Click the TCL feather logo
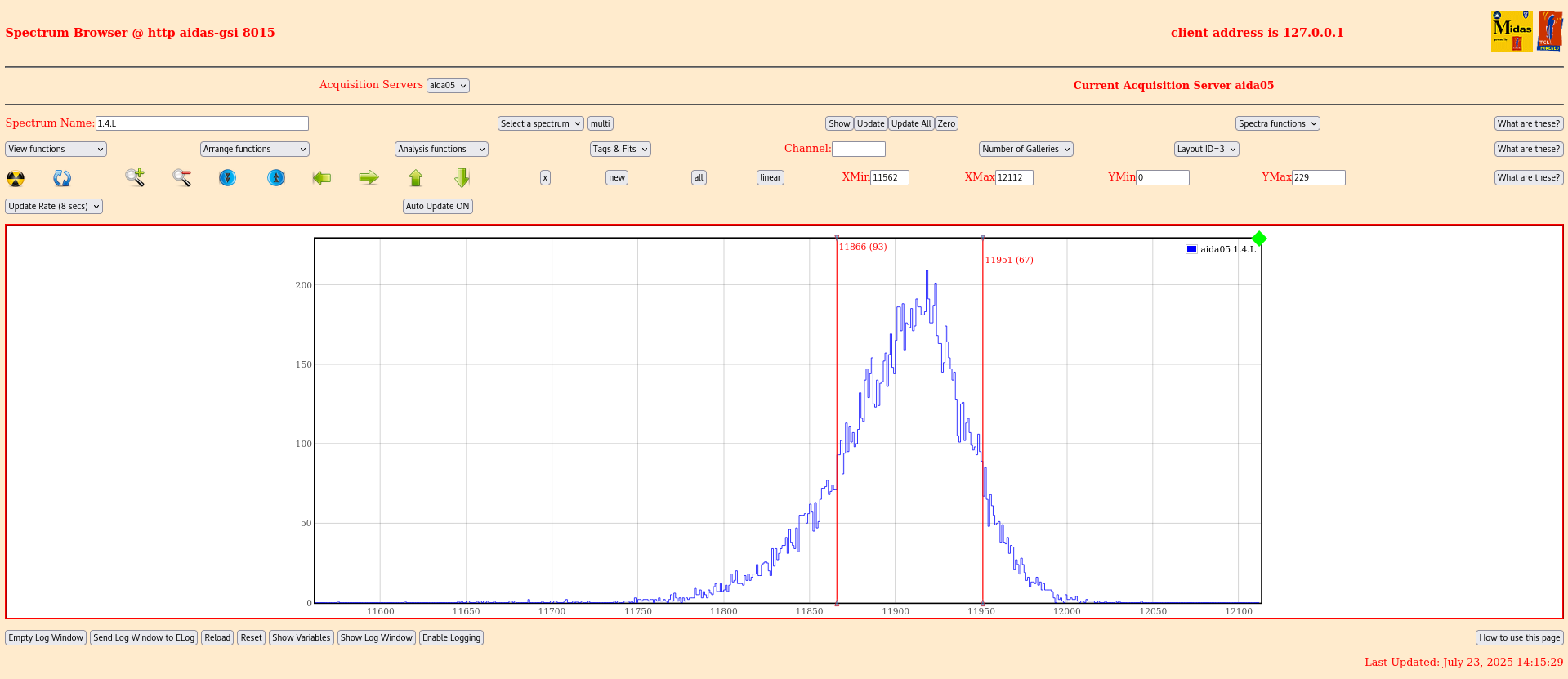The height and width of the screenshot is (679, 1568). coord(1550,32)
